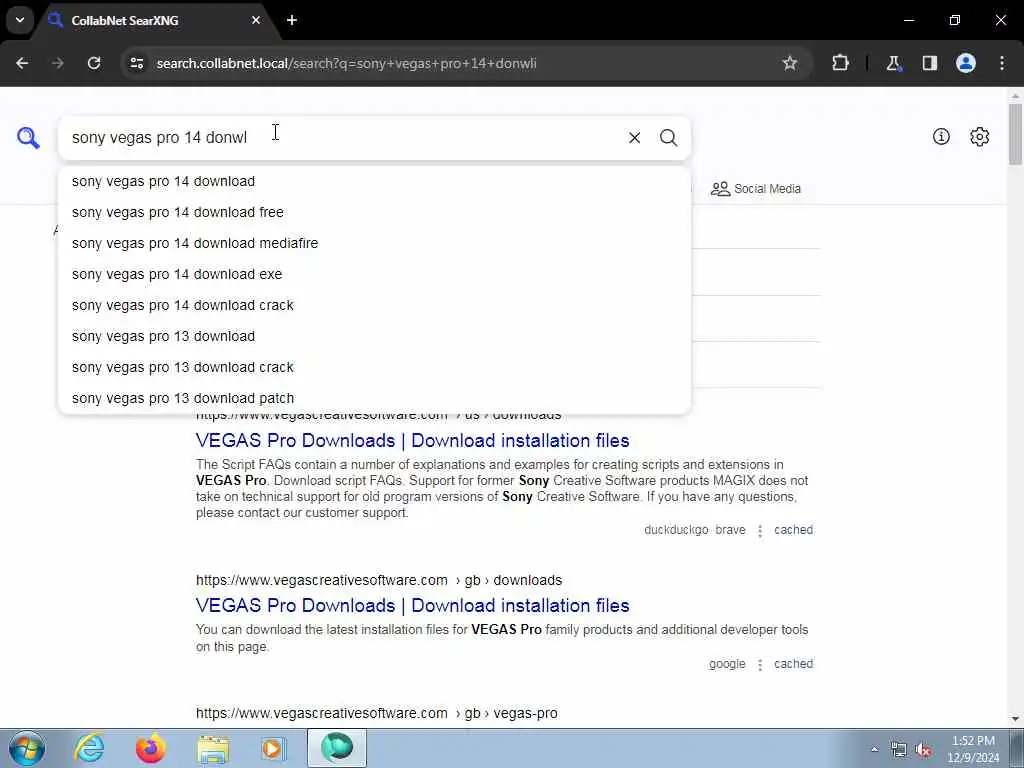Choose 'sony vegas pro 14 download crack' suggestion
Image resolution: width=1024 pixels, height=768 pixels.
coord(374,305)
